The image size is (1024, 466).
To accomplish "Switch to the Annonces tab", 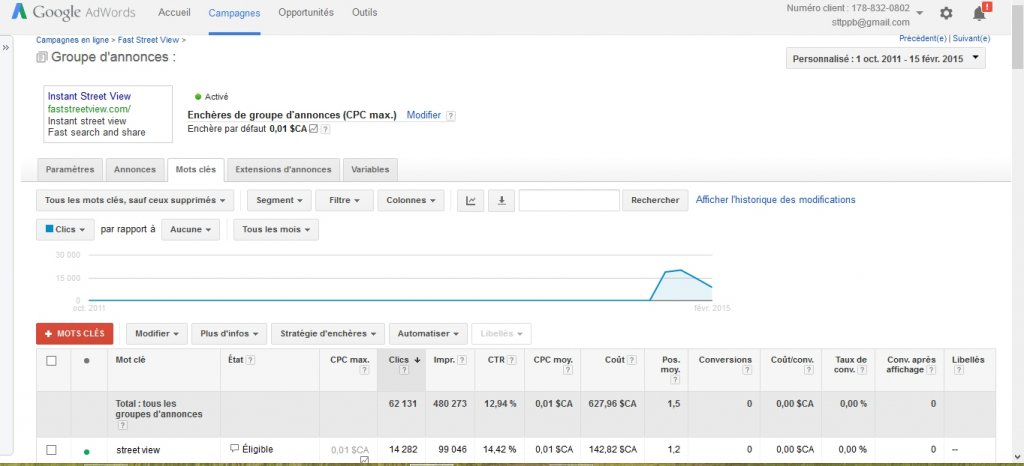I will 135,169.
